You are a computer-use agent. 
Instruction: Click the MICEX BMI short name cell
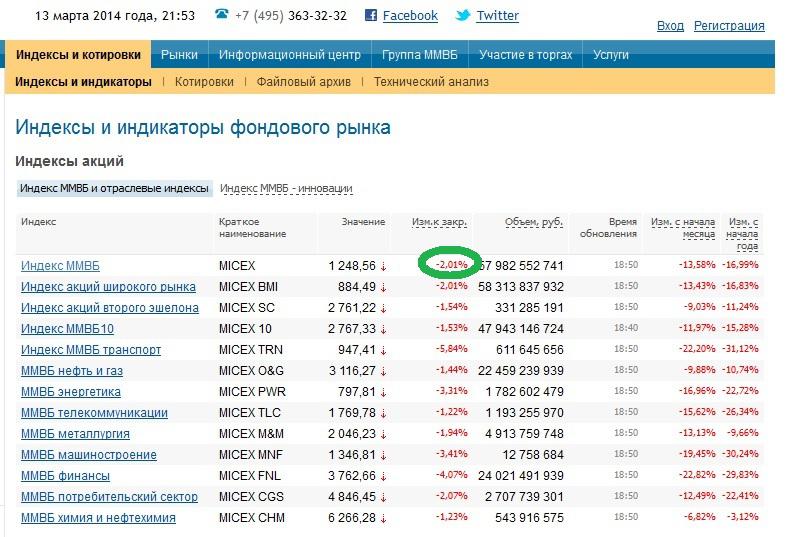(x=248, y=287)
